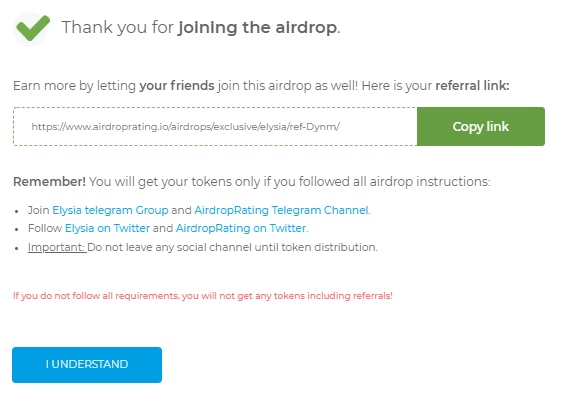Click the bullet before the Important note
Image resolution: width=573 pixels, height=396 pixels.
coord(17,248)
